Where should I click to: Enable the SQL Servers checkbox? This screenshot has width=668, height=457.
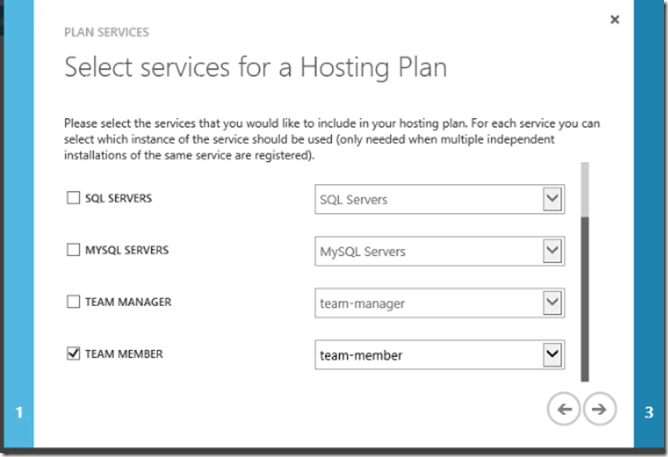[73, 199]
